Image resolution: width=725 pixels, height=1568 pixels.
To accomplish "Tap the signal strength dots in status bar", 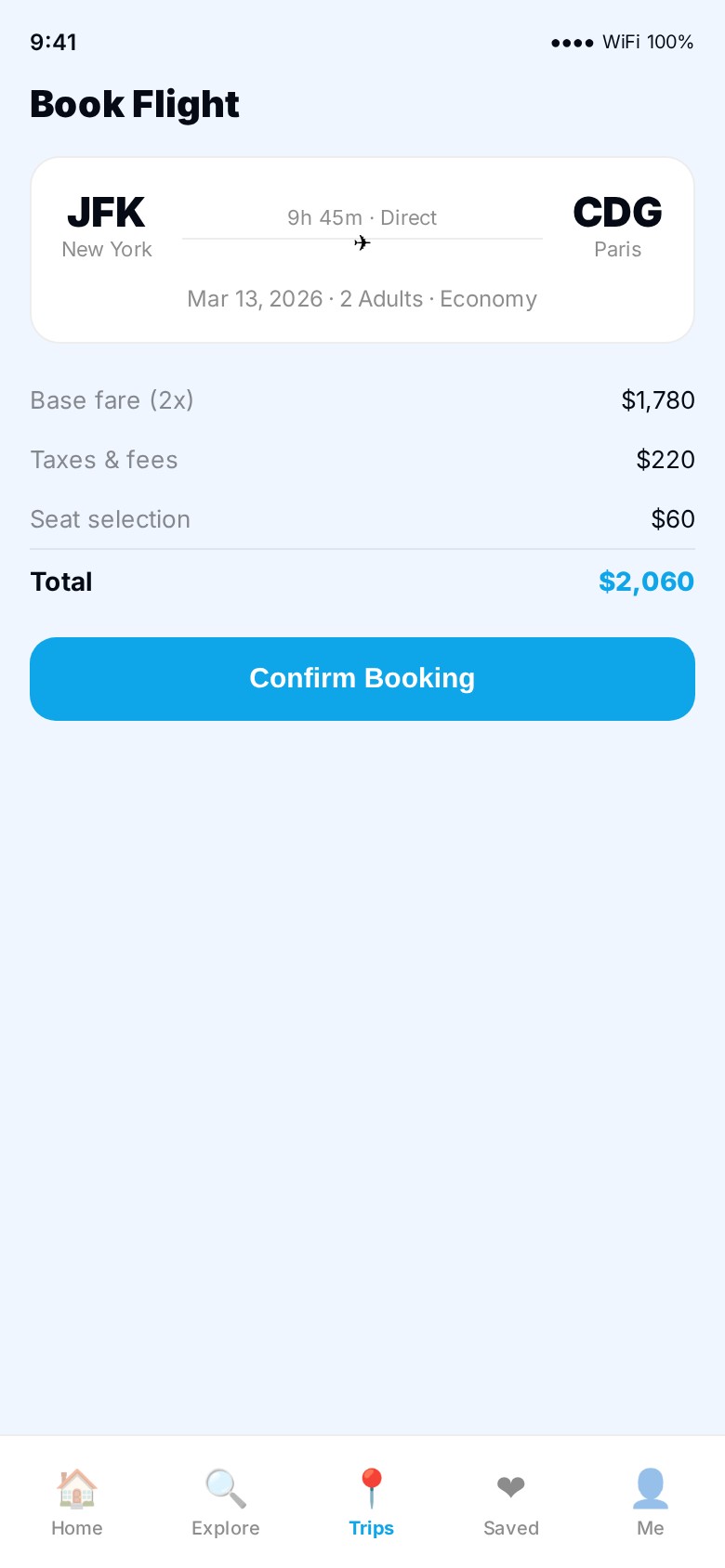I will click(x=572, y=43).
